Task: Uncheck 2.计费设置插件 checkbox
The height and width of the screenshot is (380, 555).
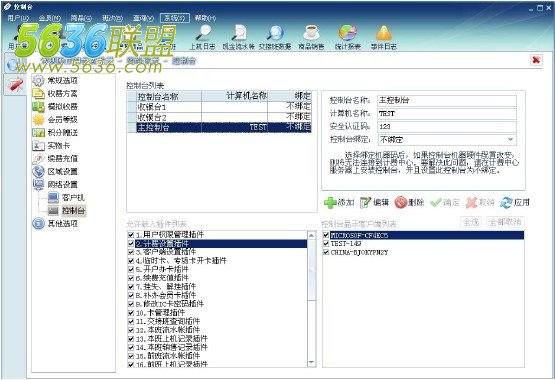Action: pos(131,243)
